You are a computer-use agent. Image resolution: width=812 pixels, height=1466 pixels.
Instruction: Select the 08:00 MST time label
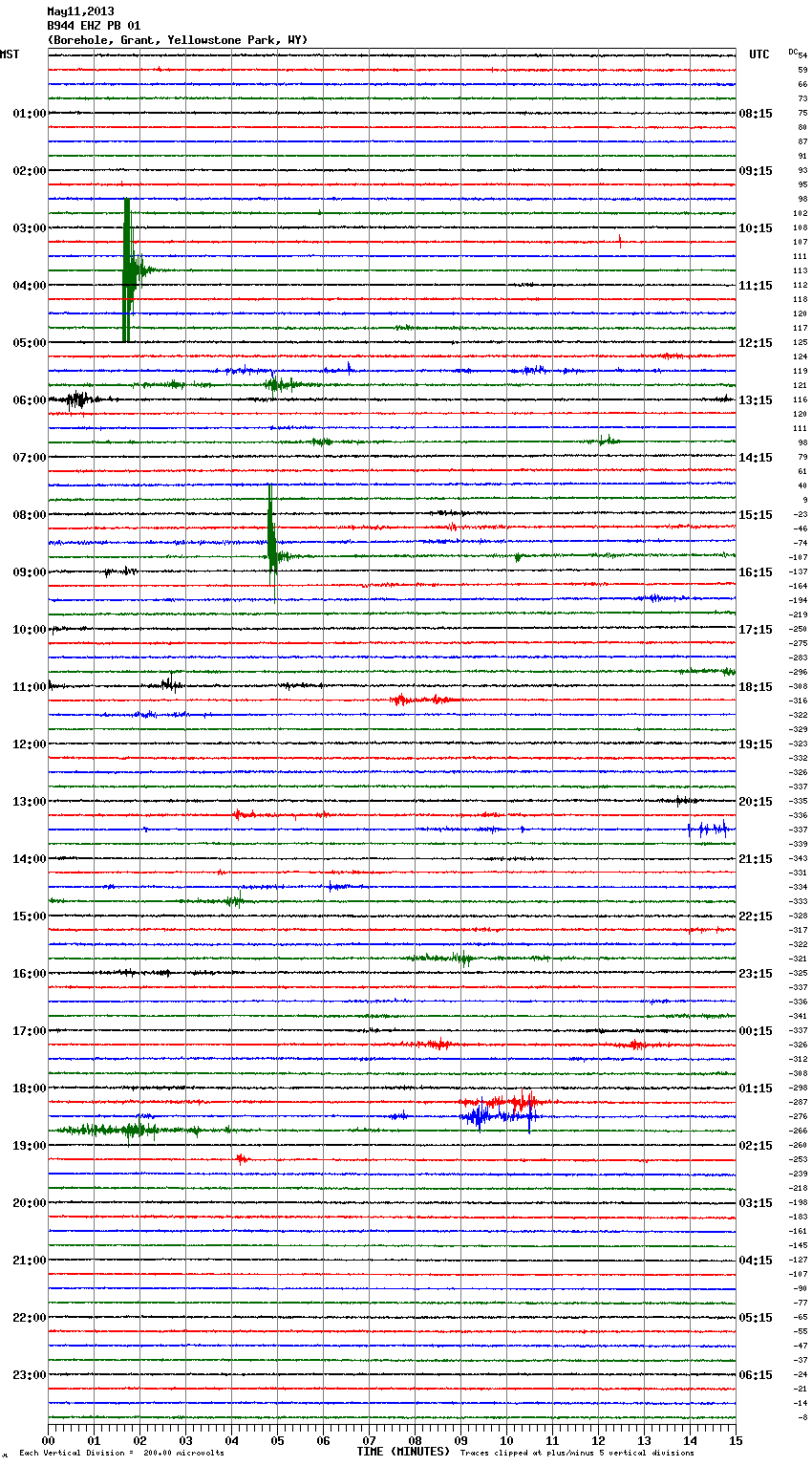[30, 515]
